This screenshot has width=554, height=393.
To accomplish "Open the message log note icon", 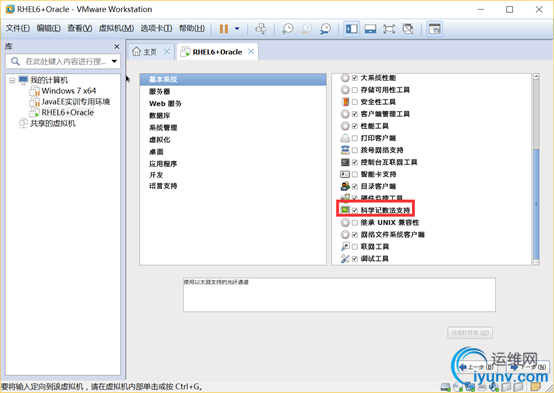I will [535, 387].
